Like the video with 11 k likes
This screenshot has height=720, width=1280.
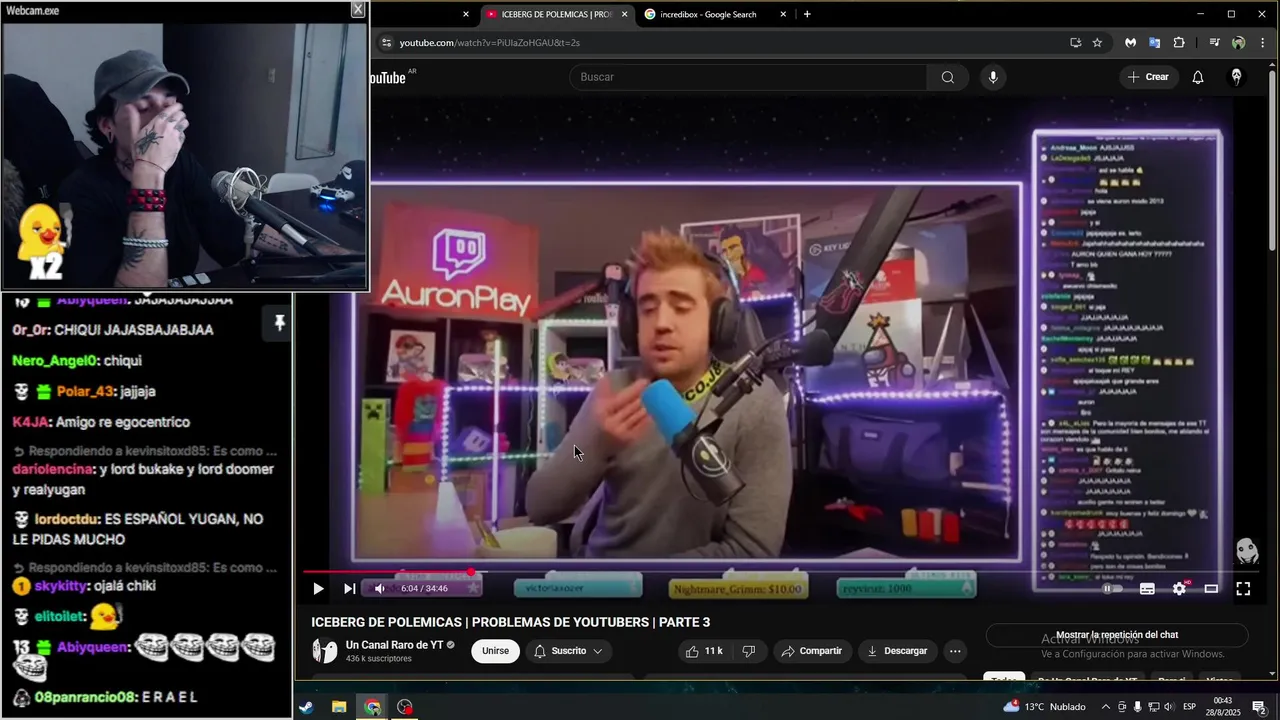(x=703, y=651)
